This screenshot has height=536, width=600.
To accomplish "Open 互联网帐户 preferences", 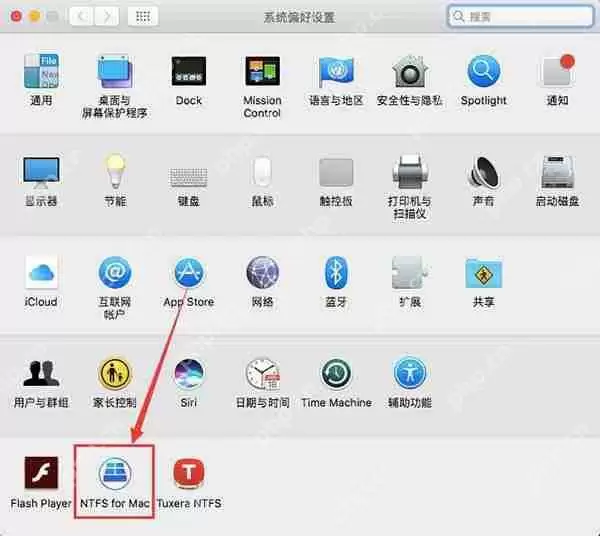I will point(115,273).
